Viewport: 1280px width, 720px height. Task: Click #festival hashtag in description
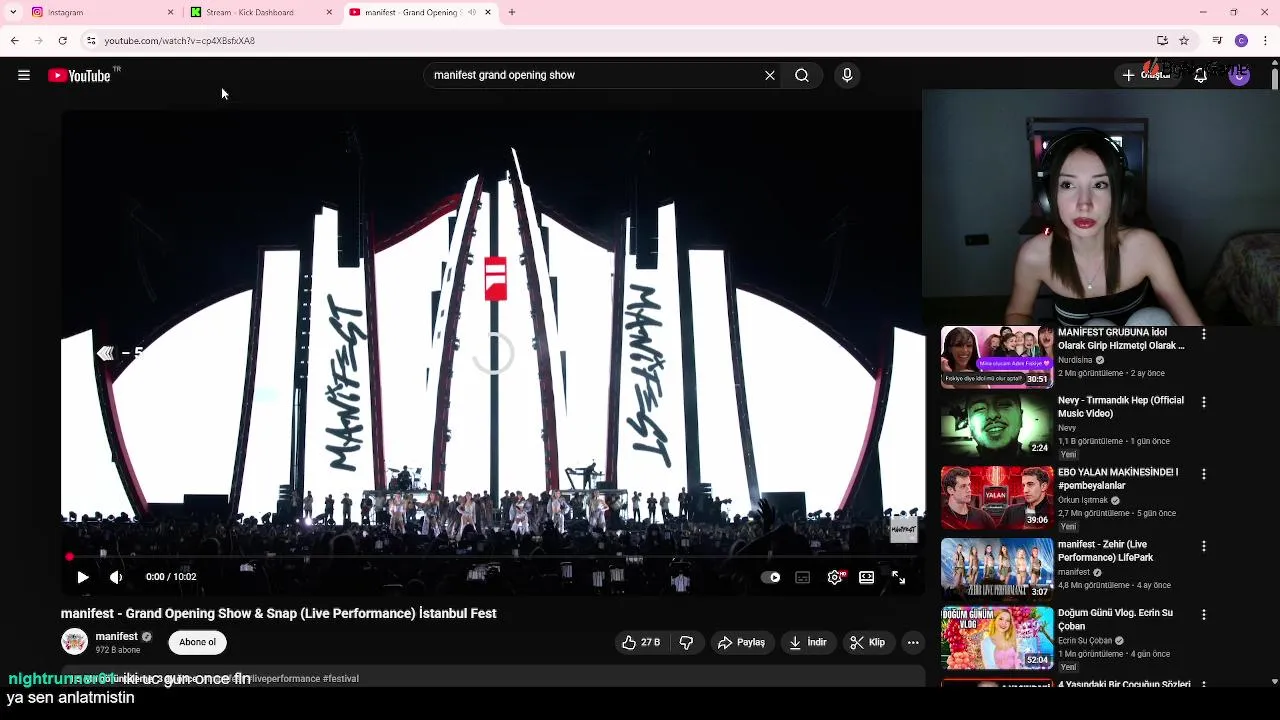click(341, 678)
